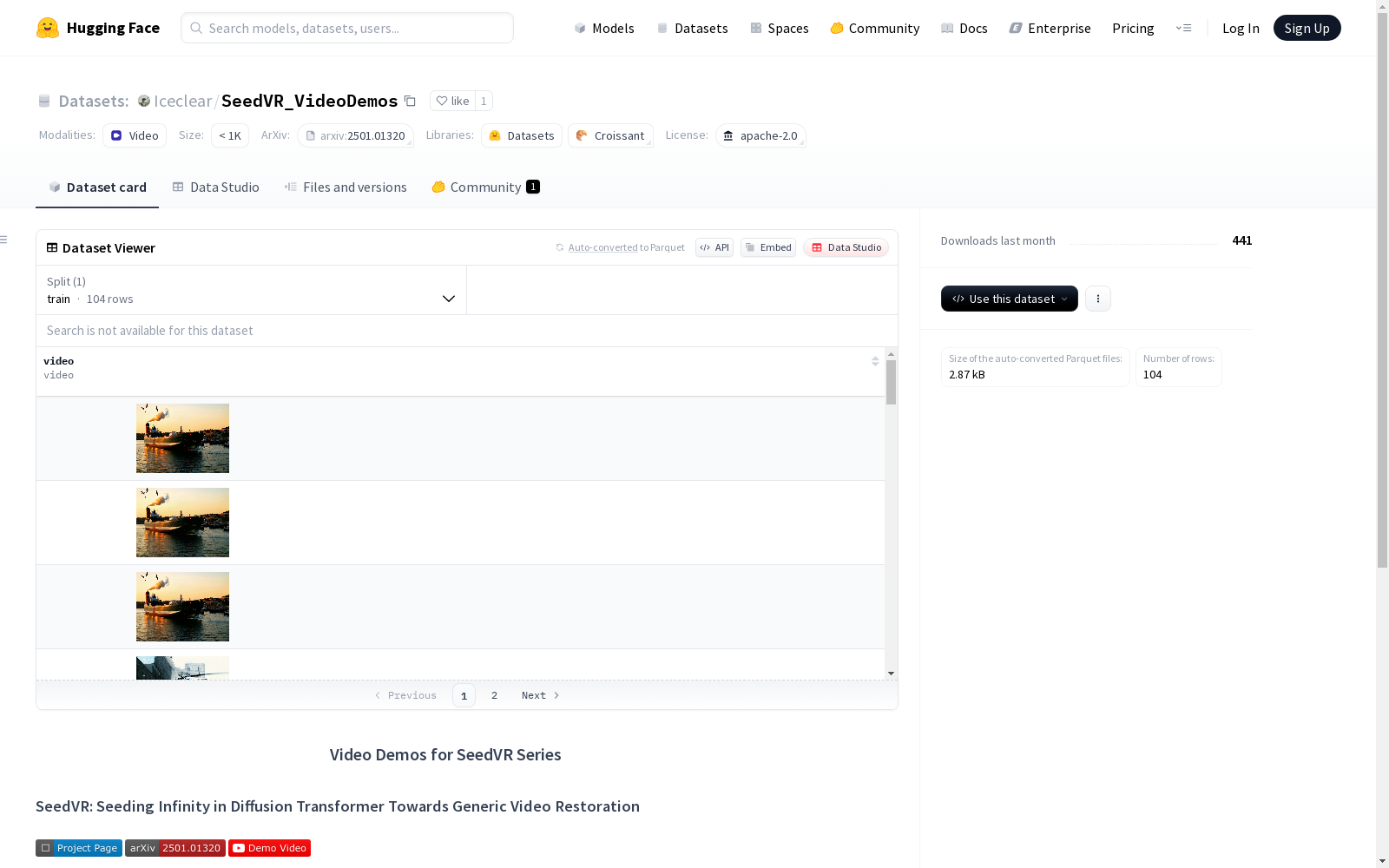Select the Datasets library tag
Viewport: 1389px width, 868px height.
pos(522,135)
